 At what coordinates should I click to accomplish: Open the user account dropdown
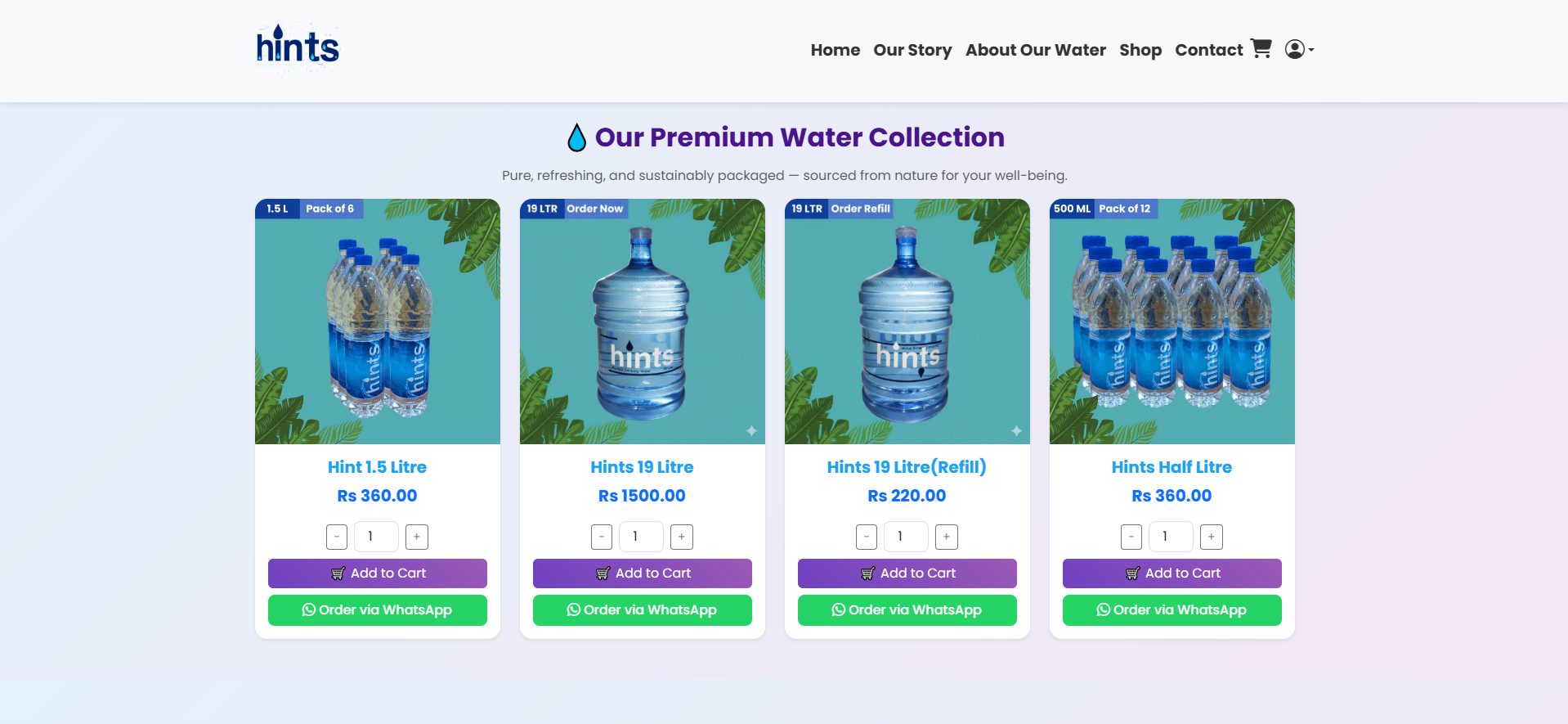tap(1298, 49)
